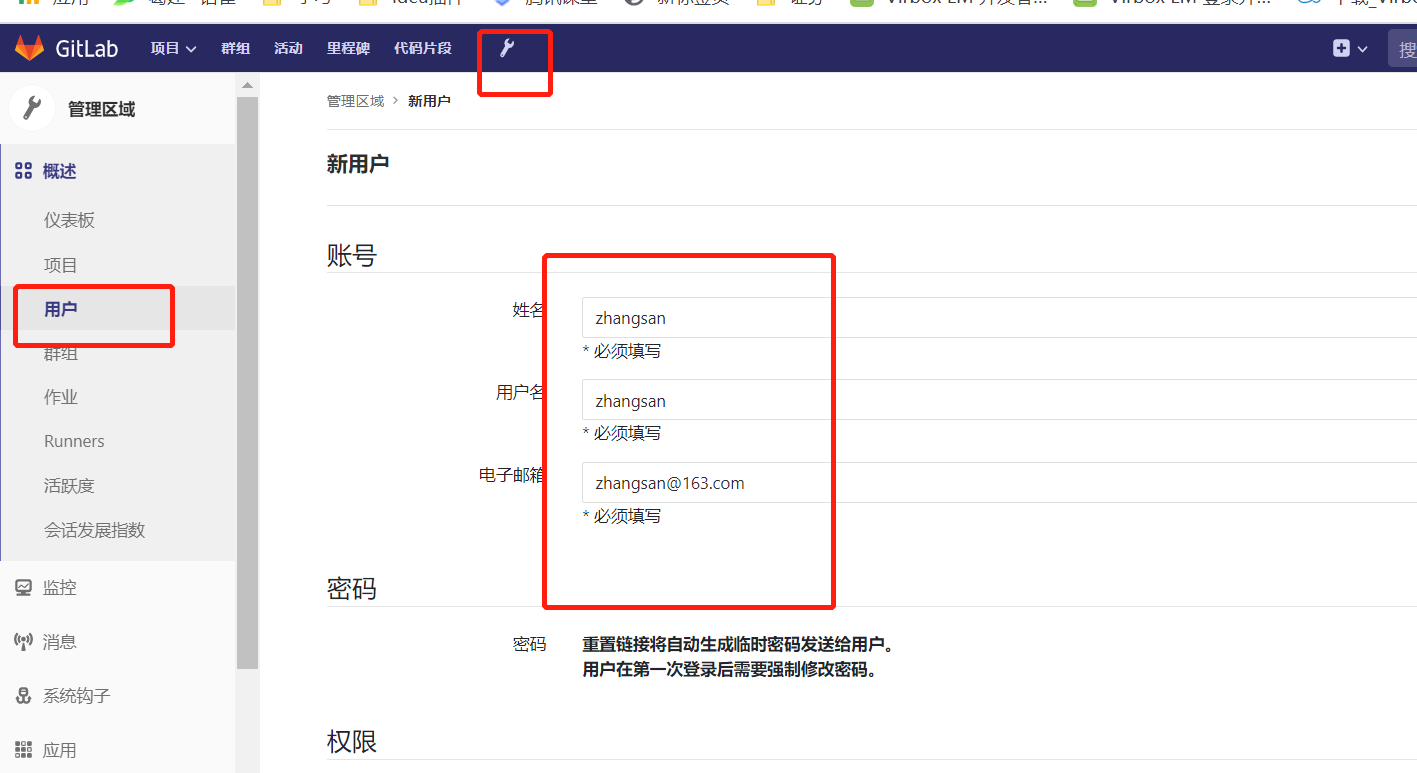Open 活动 in the top navigation

click(288, 48)
